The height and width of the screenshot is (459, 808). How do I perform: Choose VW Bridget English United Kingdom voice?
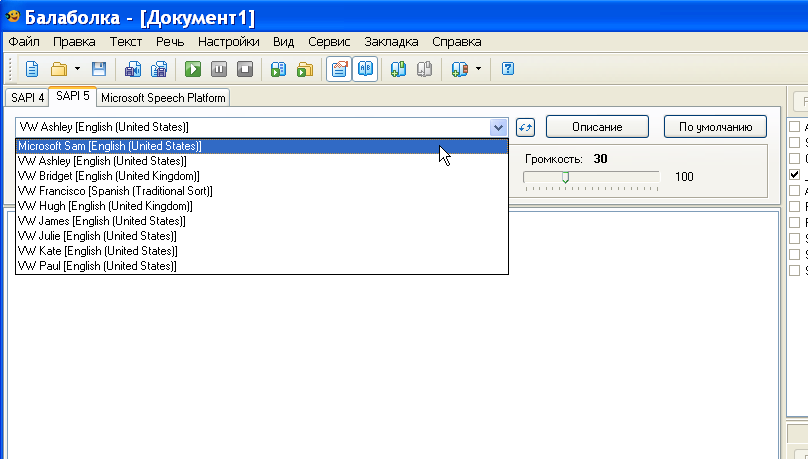262,176
